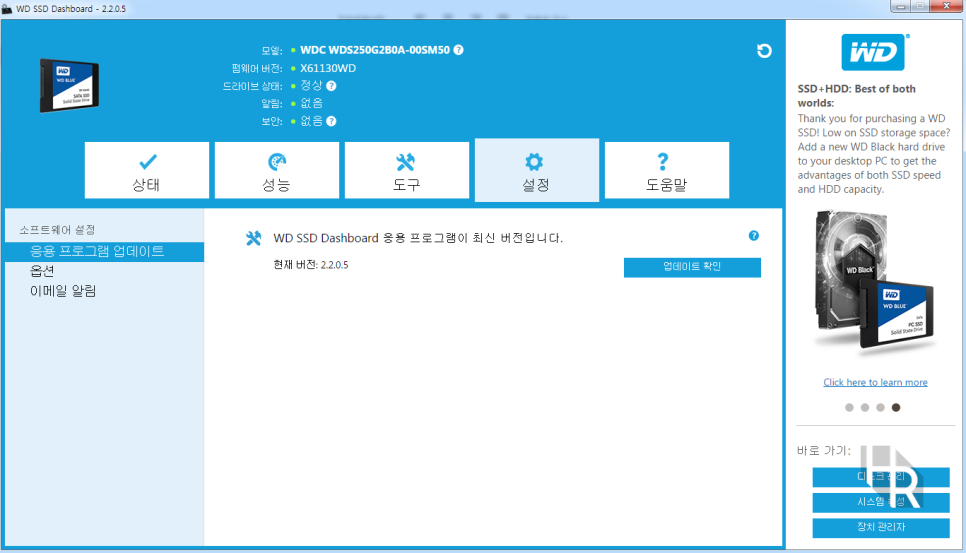Switch to the 상태 (Status) tab

click(147, 171)
